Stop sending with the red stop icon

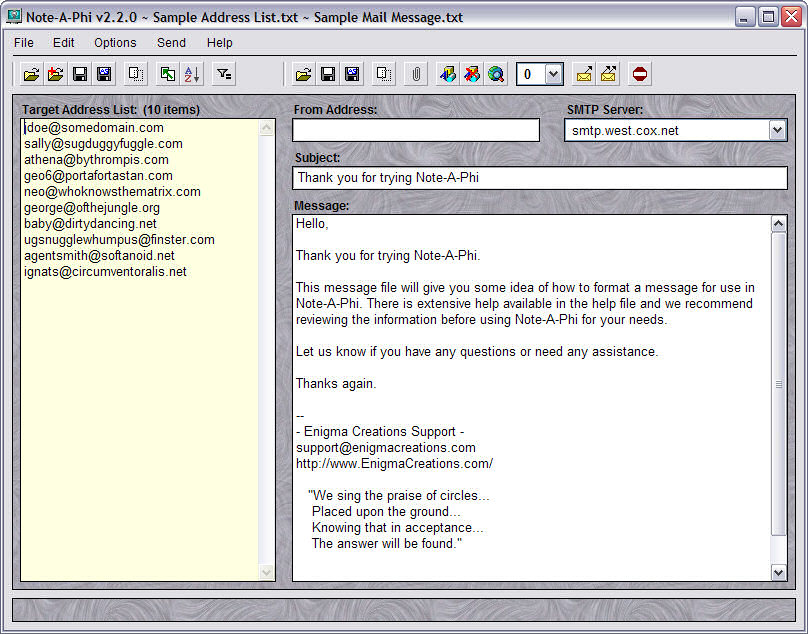click(639, 74)
